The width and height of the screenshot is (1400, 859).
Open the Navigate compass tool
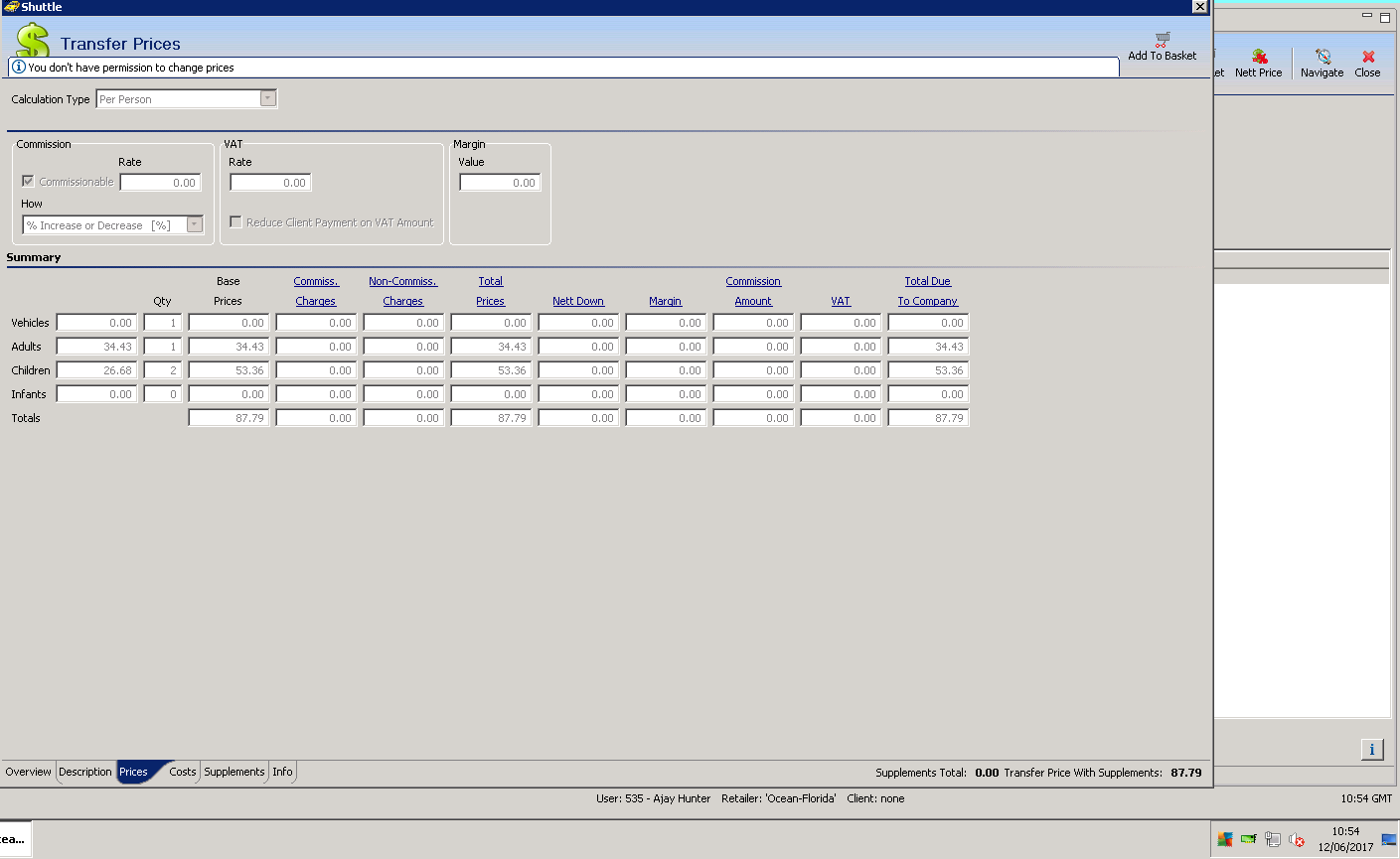pyautogui.click(x=1322, y=58)
